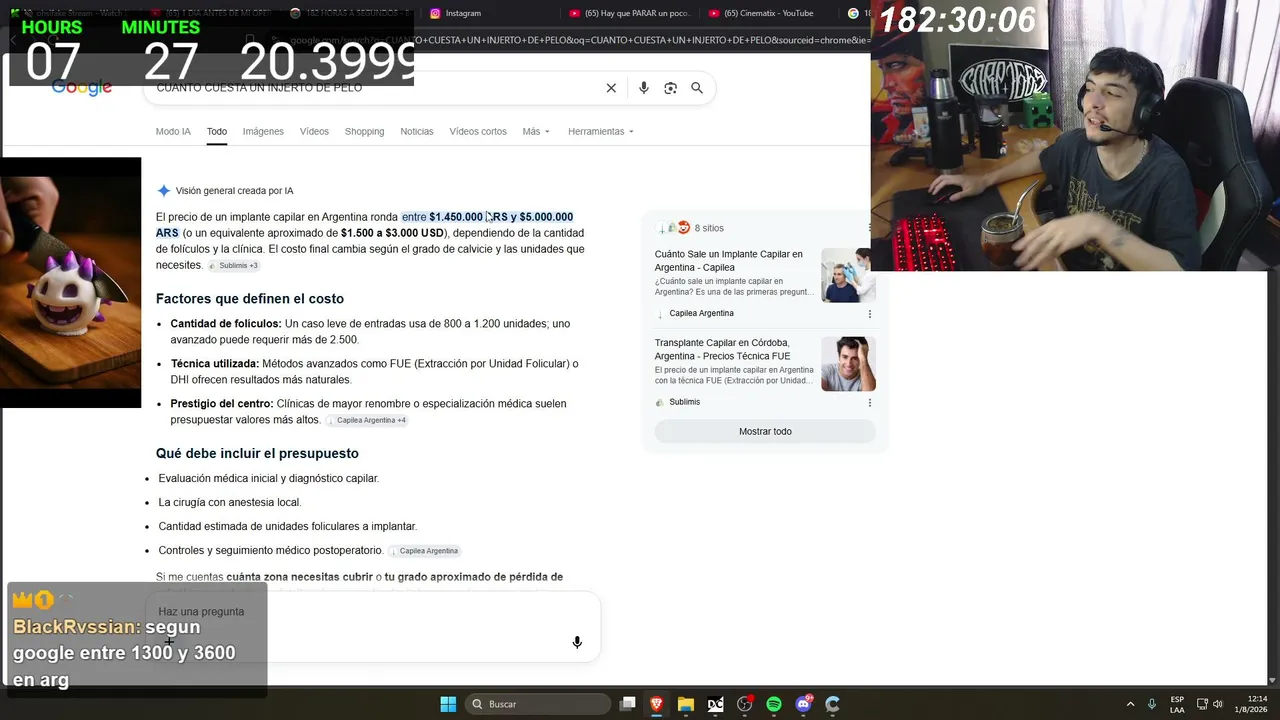The image size is (1280, 720).
Task: Open Google Lens image search
Action: coord(671,88)
